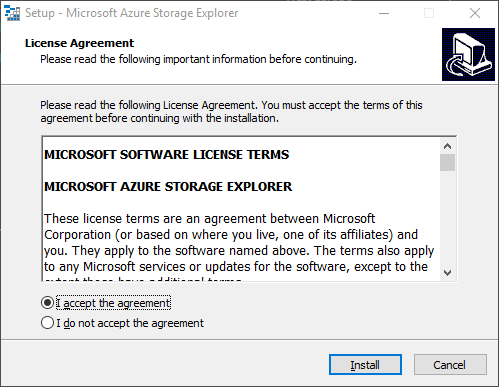499x387 pixels.
Task: Click the Cancel button
Action: coord(450,365)
